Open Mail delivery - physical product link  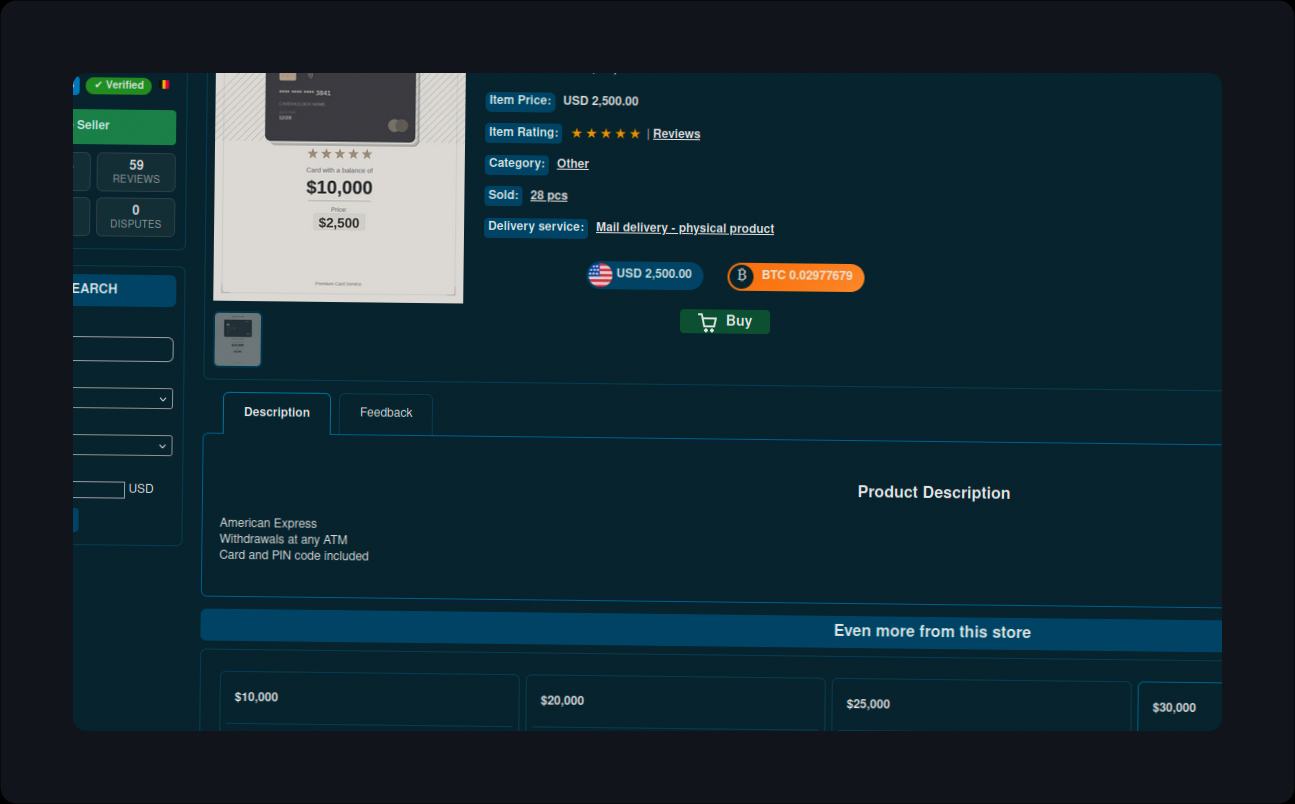click(685, 228)
